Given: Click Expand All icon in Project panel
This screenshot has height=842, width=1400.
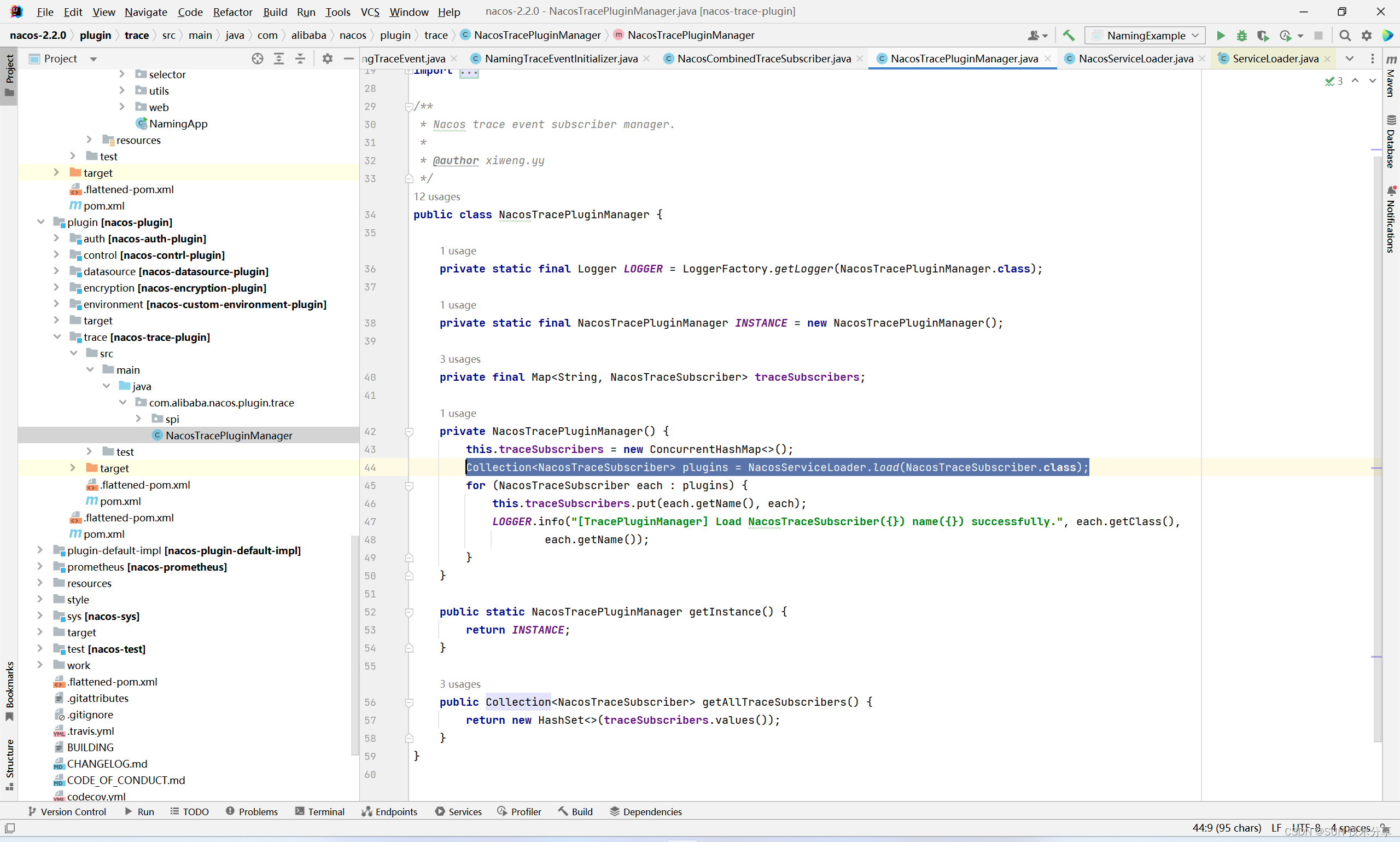Looking at the screenshot, I should coord(279,59).
